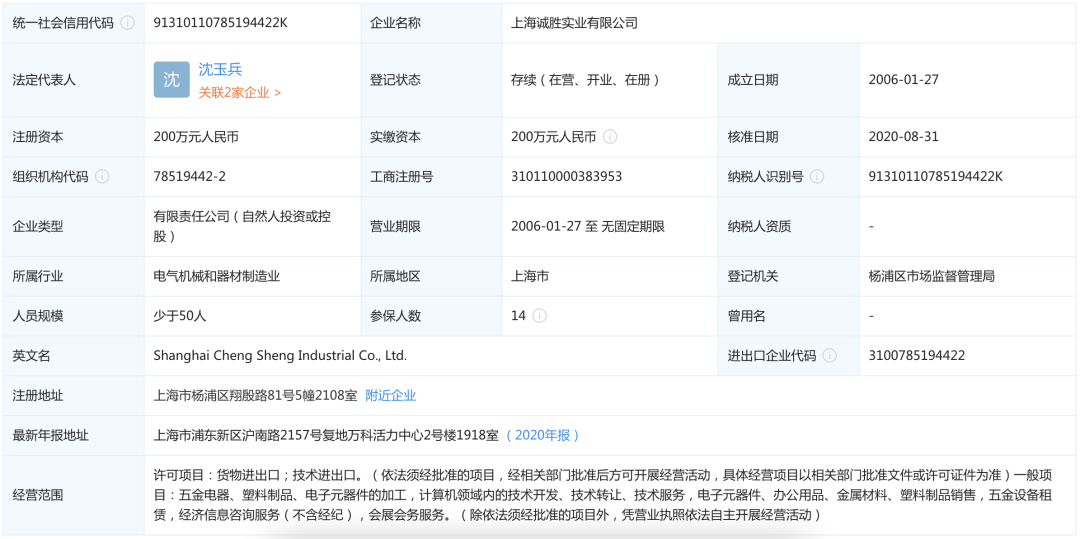Click the 营业期限 label cell
This screenshot has height=539, width=1080.
[432, 226]
